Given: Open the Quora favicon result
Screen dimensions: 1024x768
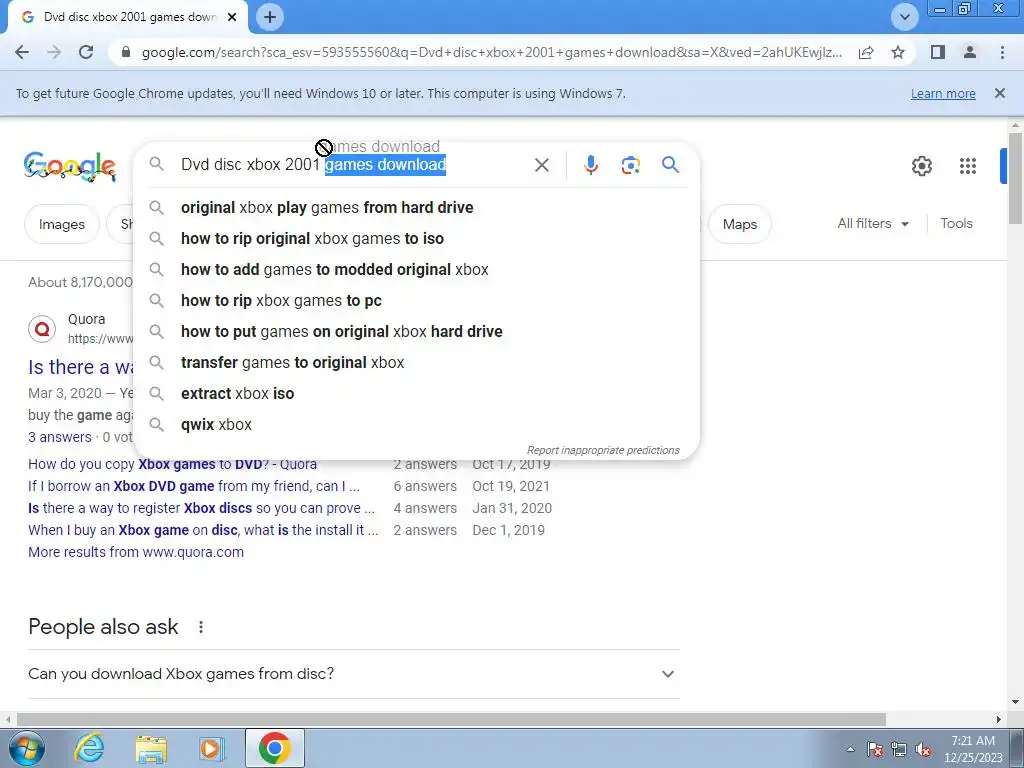Looking at the screenshot, I should click(x=42, y=328).
